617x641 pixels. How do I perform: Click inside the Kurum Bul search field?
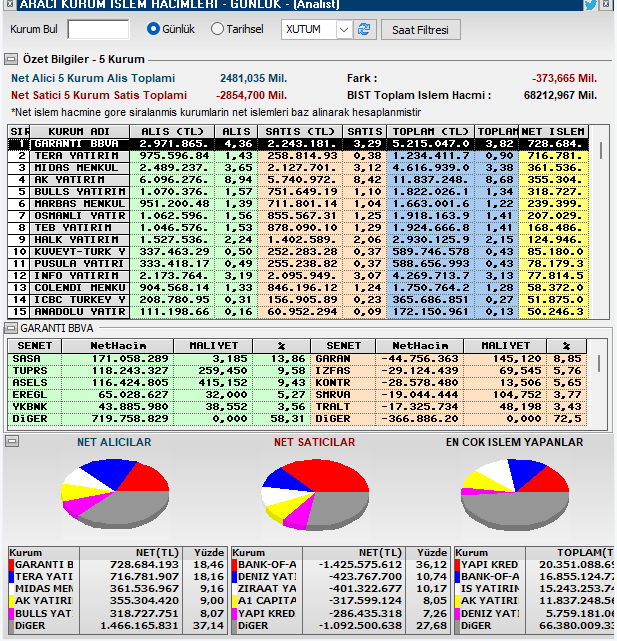click(x=98, y=30)
